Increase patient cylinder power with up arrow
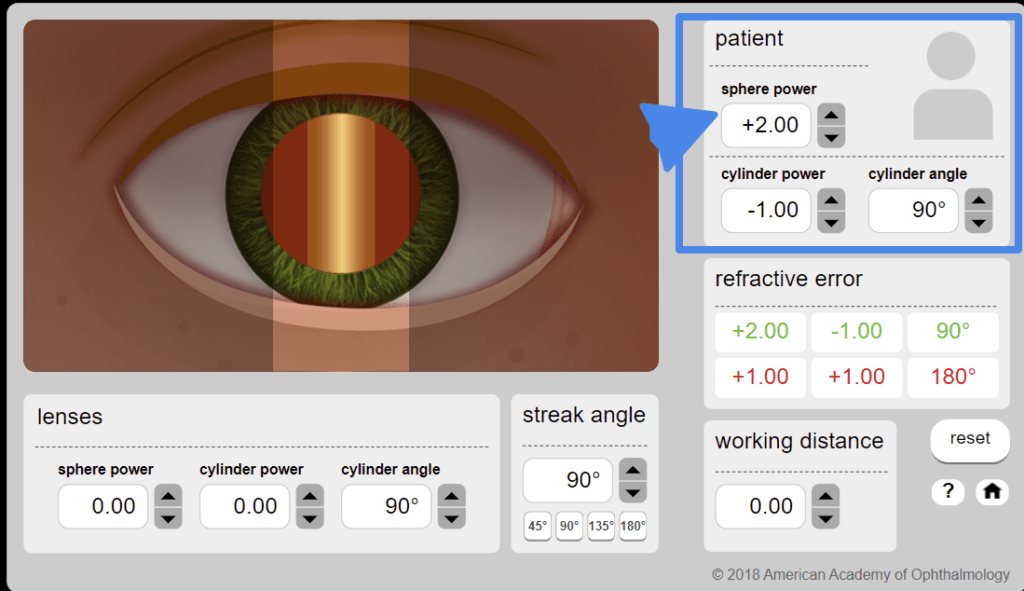Viewport: 1024px width, 591px height. point(831,200)
